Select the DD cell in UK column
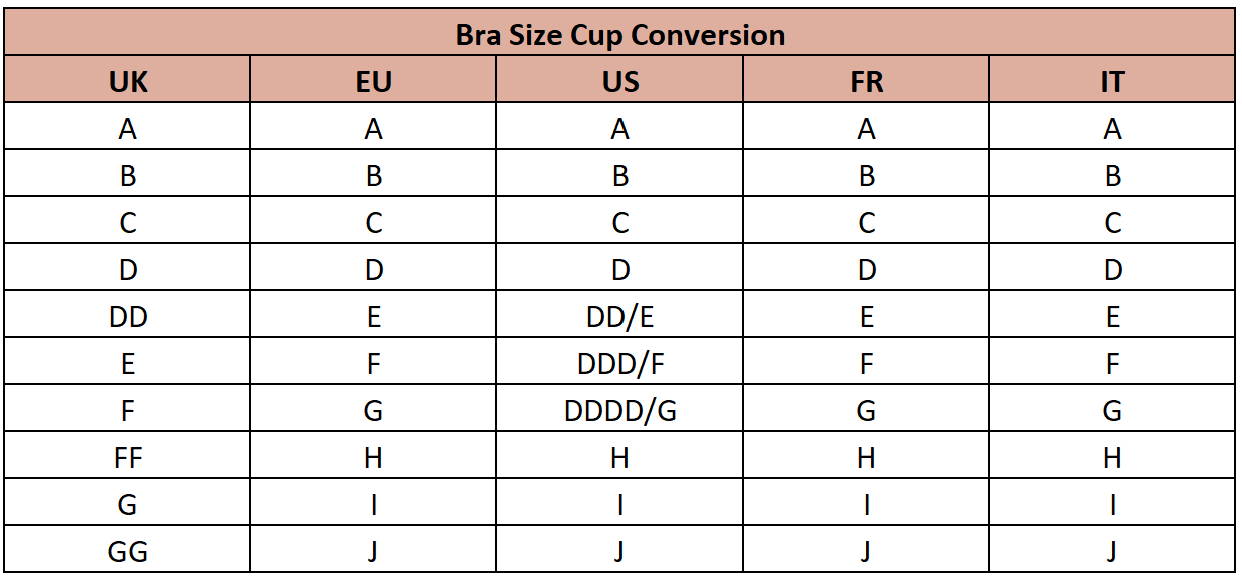The height and width of the screenshot is (578, 1242). (x=127, y=317)
